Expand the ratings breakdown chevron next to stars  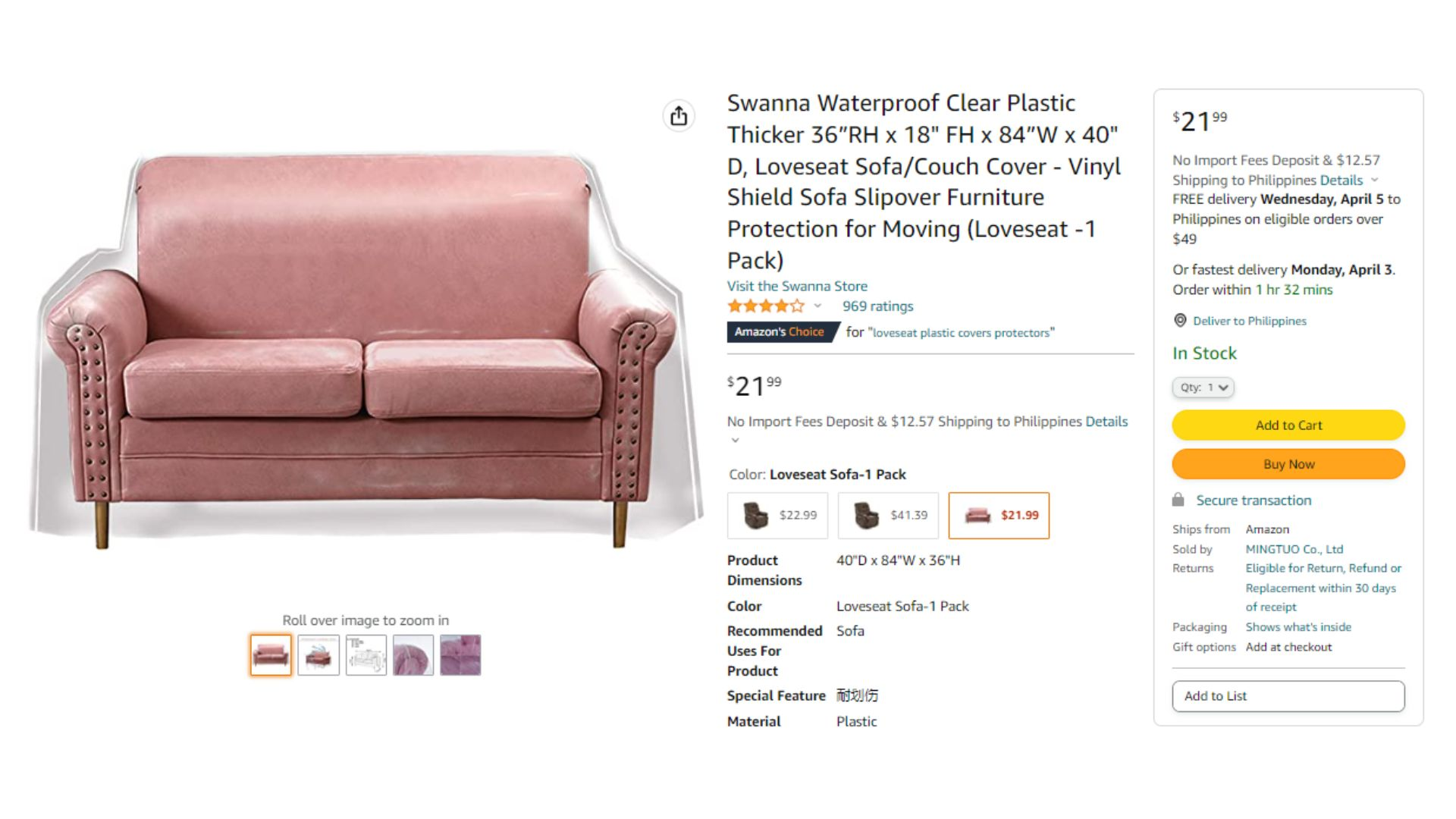tap(817, 306)
